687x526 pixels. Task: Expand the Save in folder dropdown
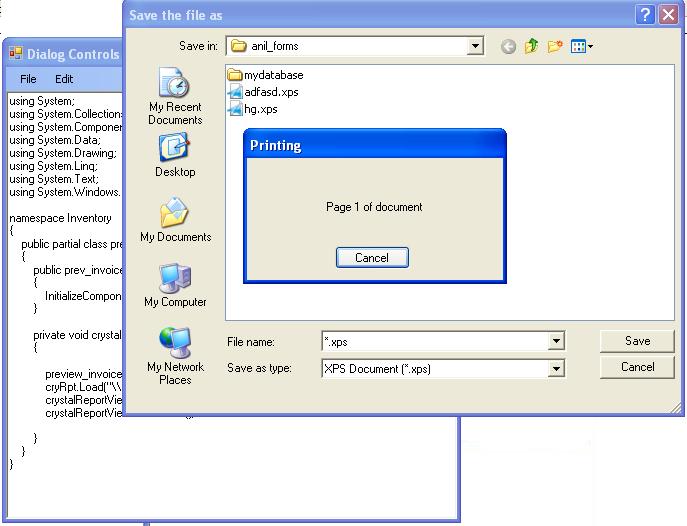pos(475,46)
